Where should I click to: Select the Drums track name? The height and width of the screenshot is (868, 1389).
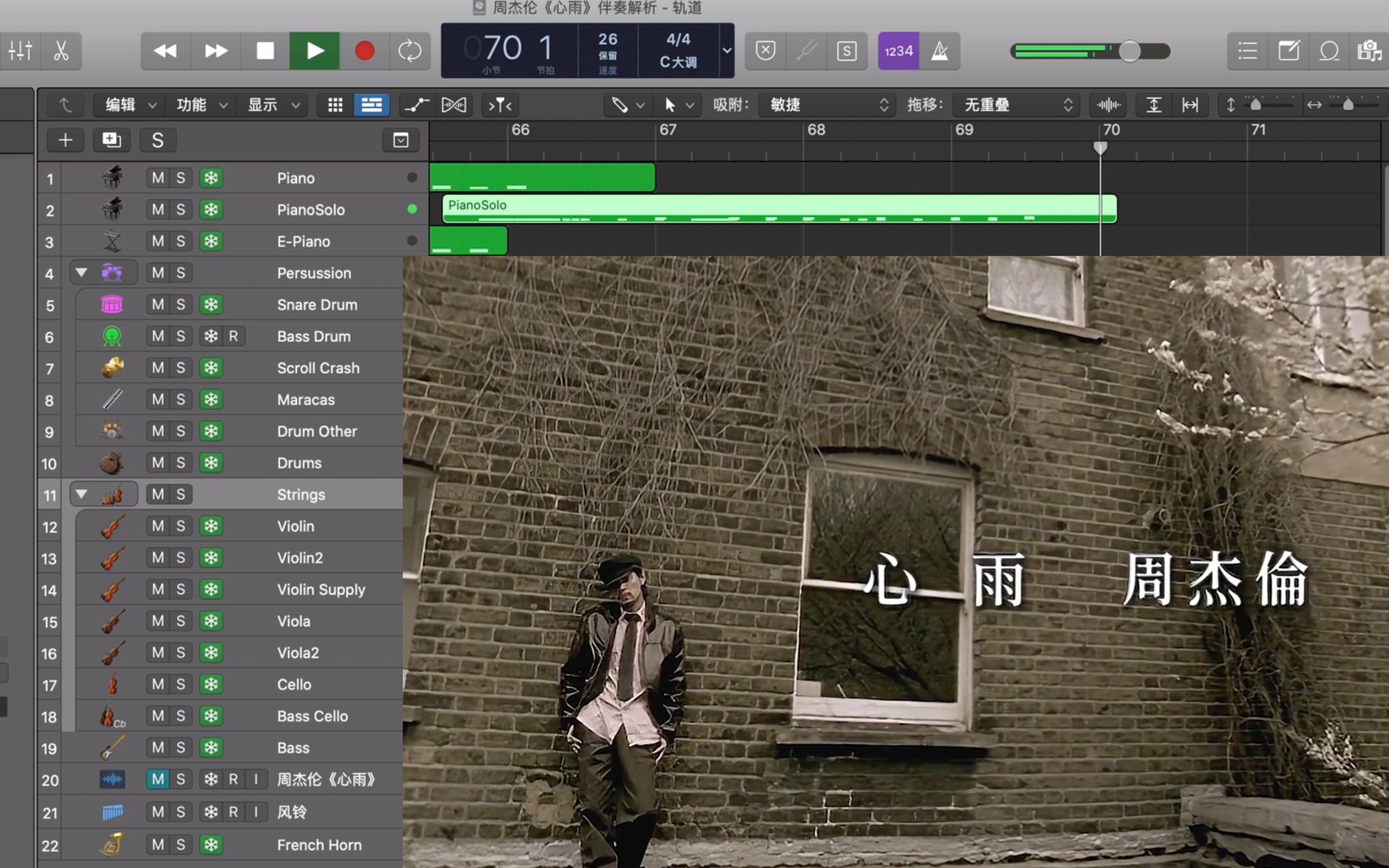pyautogui.click(x=299, y=463)
